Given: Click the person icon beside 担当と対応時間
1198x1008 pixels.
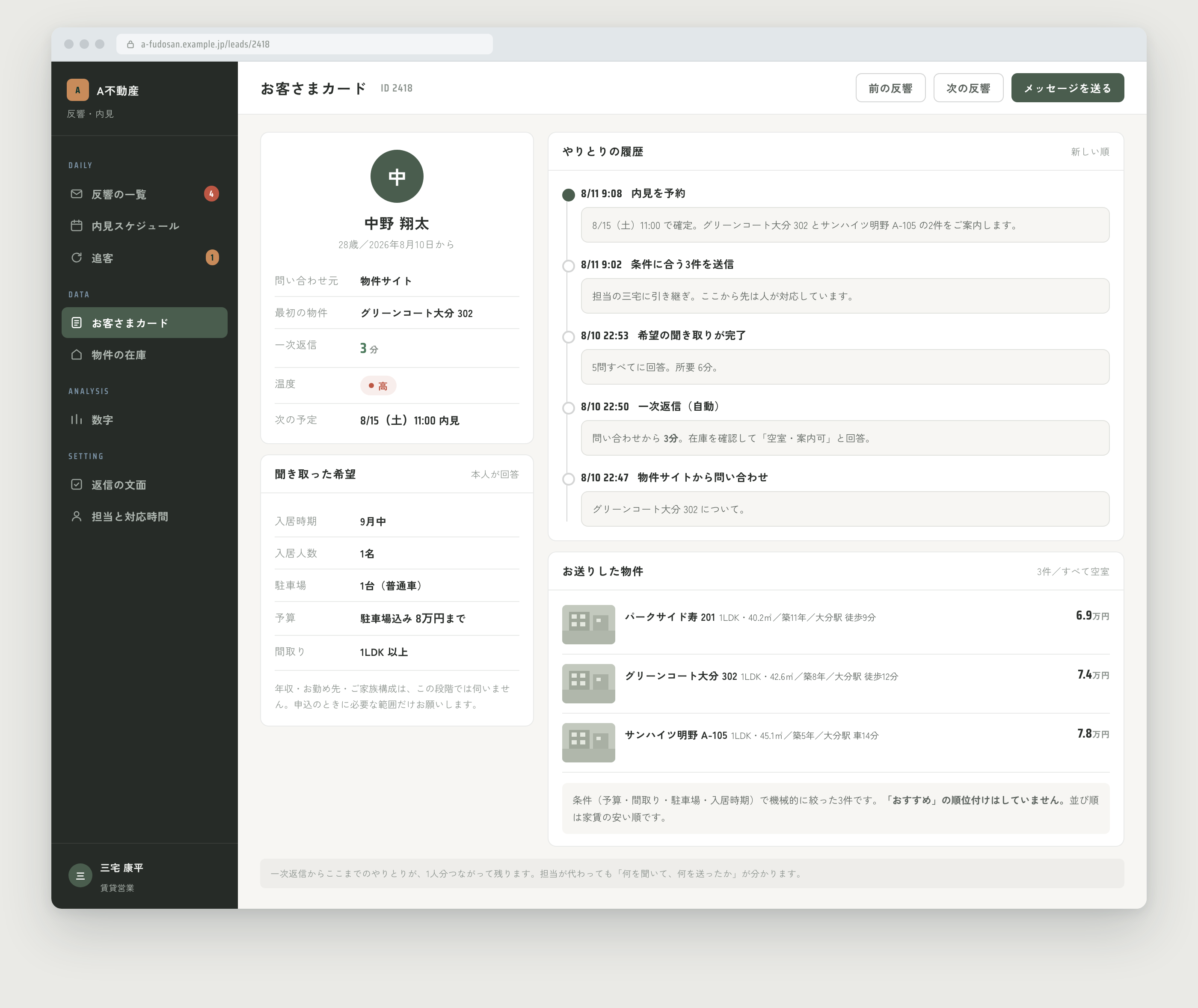Looking at the screenshot, I should click(77, 516).
